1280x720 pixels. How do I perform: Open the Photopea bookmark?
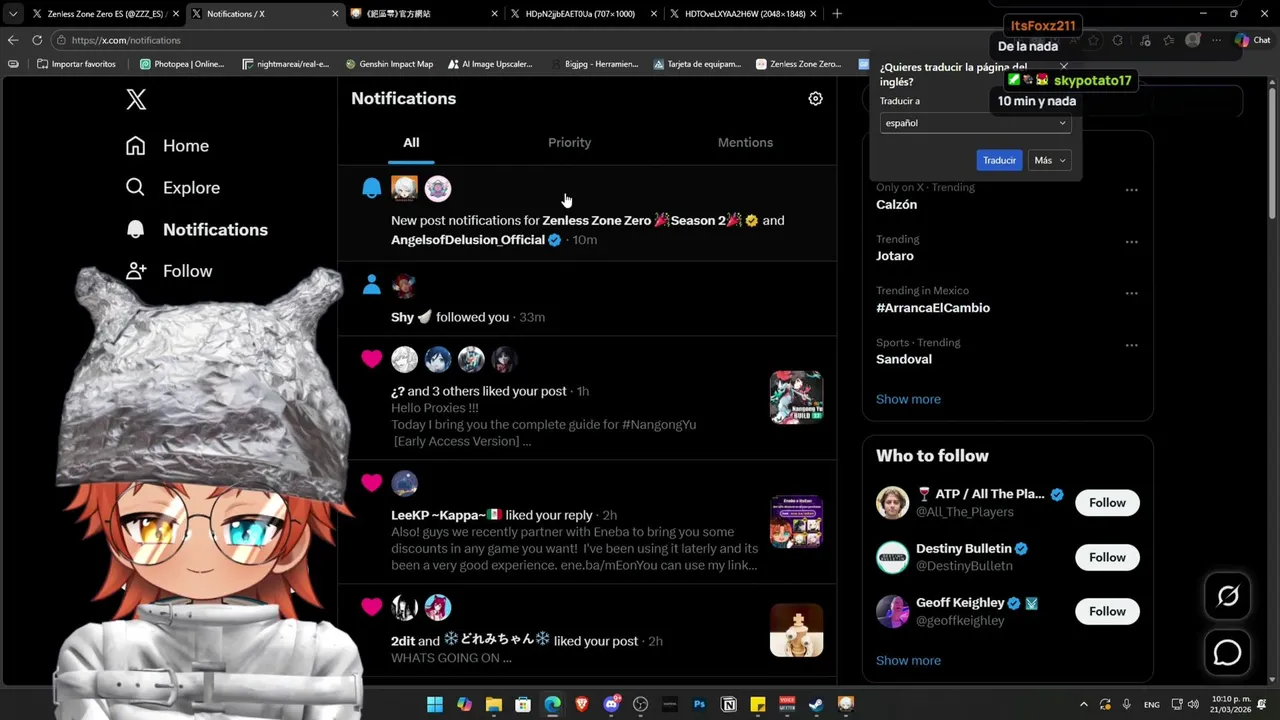[181, 64]
